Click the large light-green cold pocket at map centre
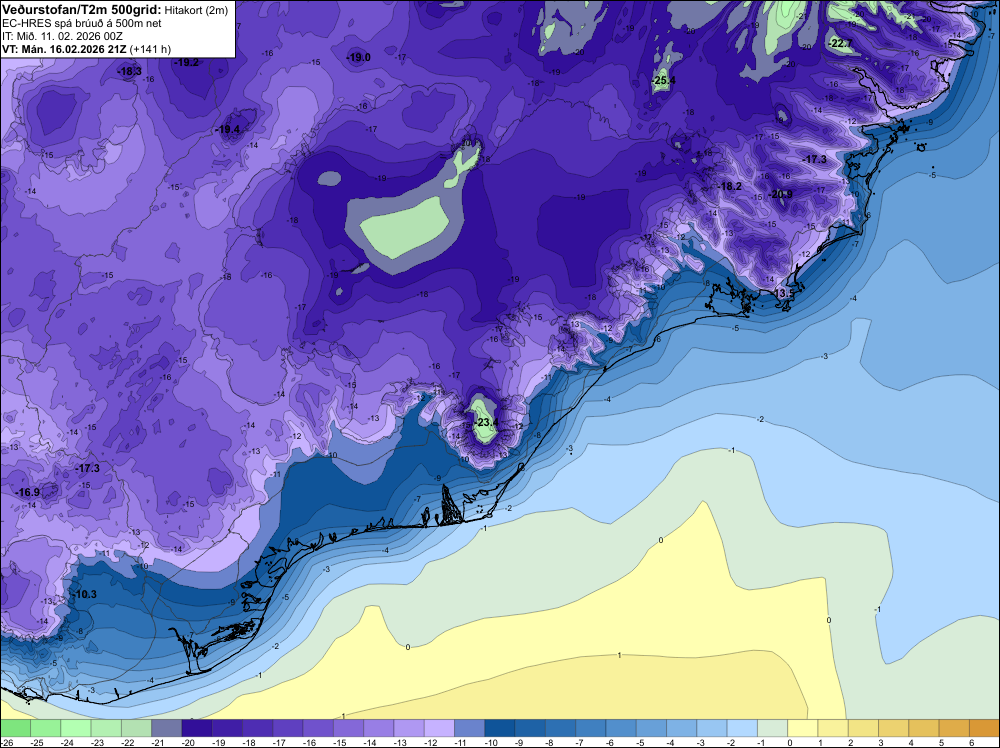This screenshot has height=748, width=1000. click(x=403, y=227)
